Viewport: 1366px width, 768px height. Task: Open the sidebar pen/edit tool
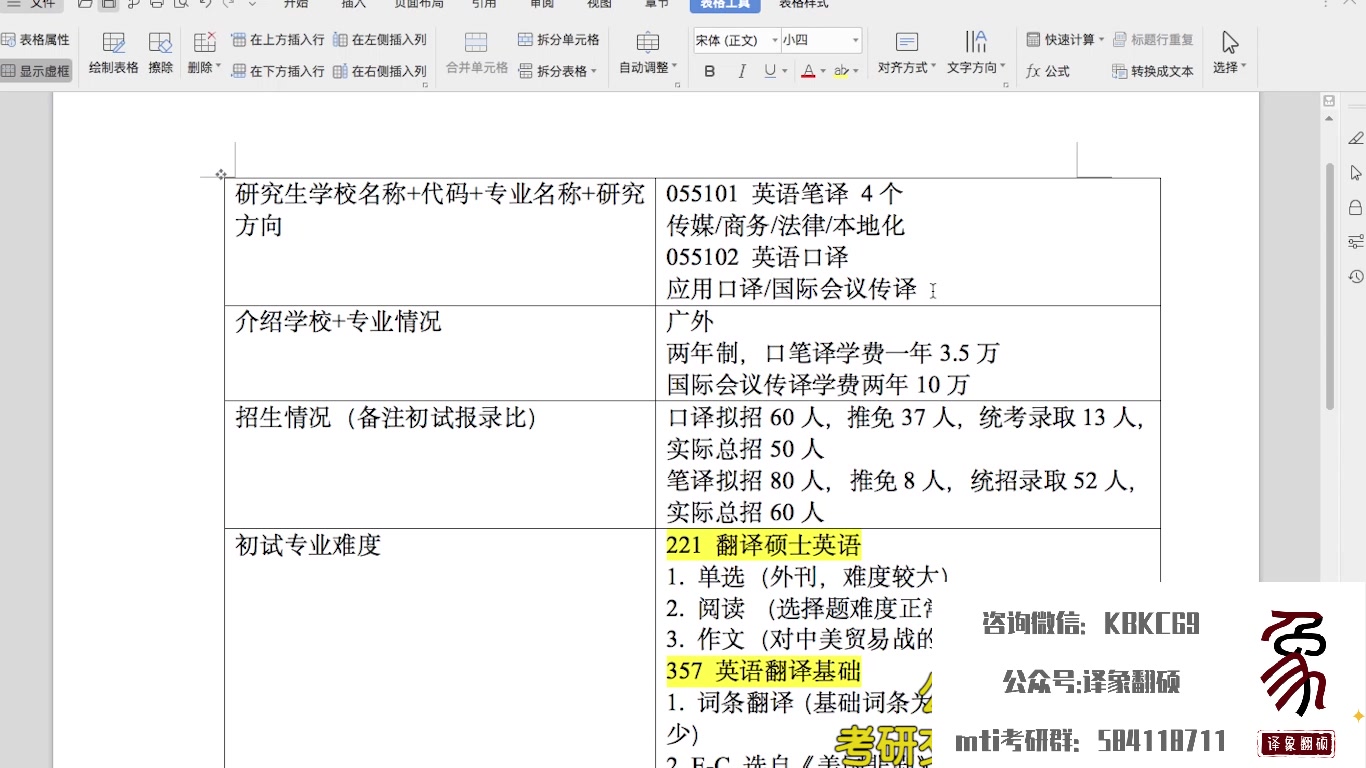tap(1355, 138)
